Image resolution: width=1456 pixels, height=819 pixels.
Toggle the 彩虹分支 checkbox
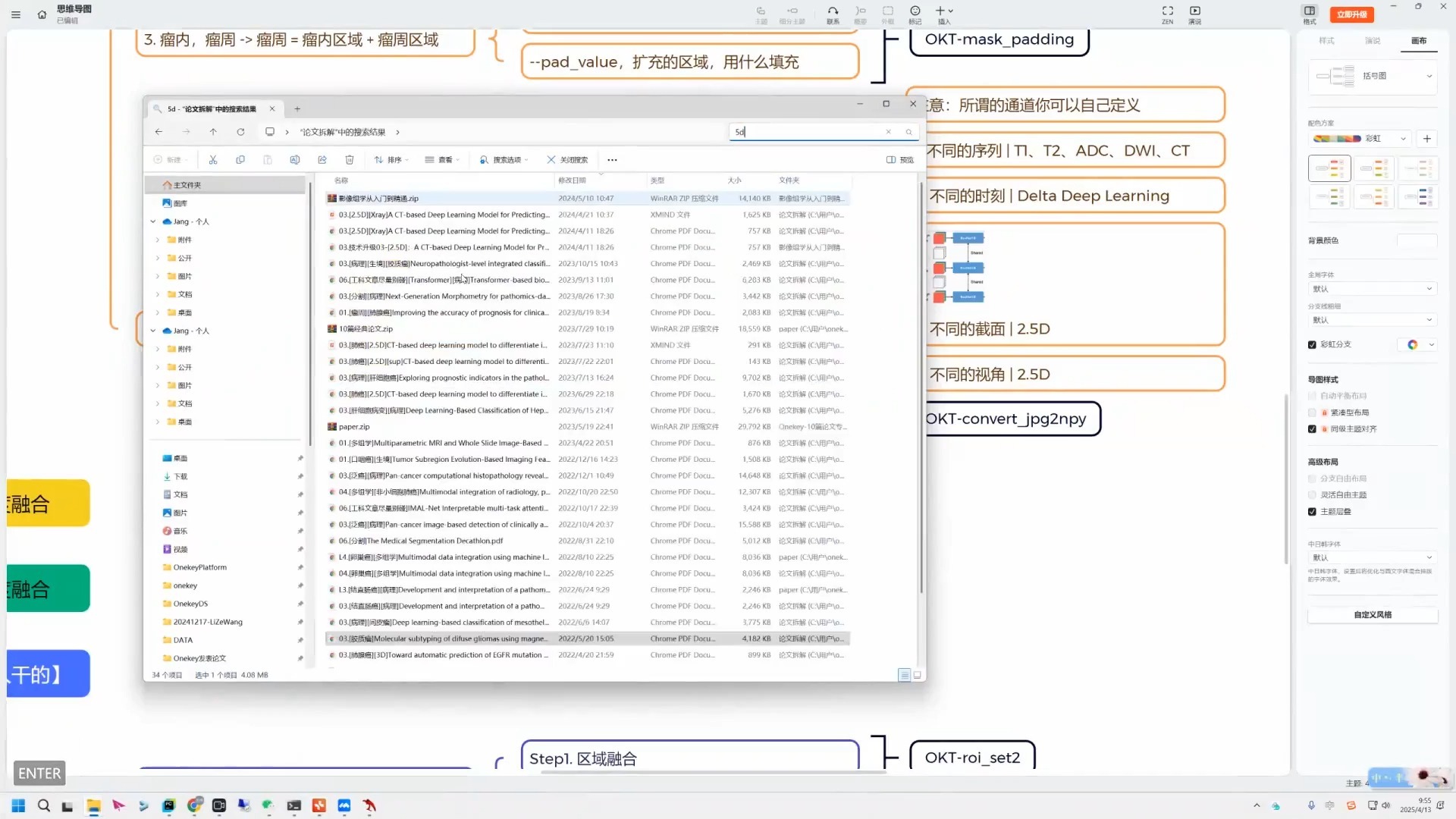coord(1312,345)
